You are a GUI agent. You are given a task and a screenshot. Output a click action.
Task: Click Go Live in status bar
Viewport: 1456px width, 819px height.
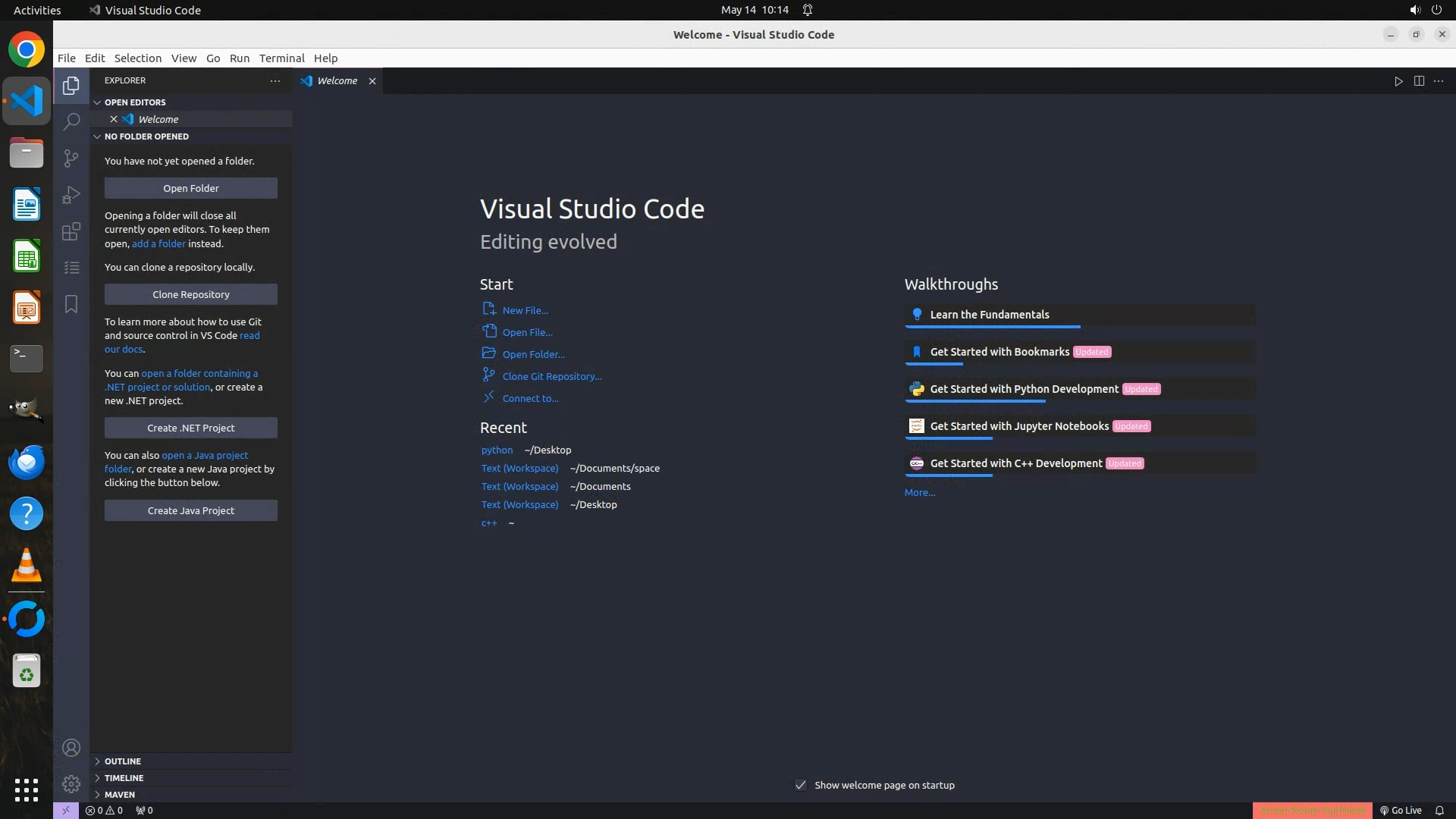(x=1401, y=810)
